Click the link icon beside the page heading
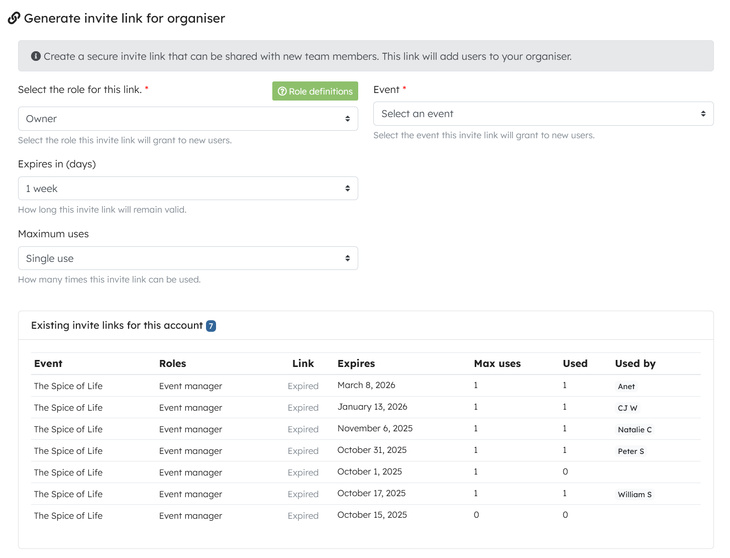This screenshot has height=558, width=730. click(14, 18)
